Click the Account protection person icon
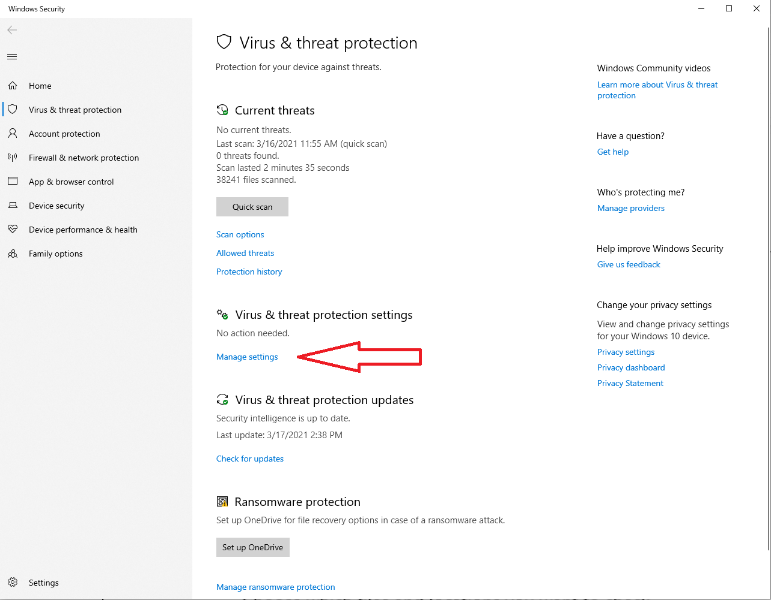The height and width of the screenshot is (600, 771). pos(13,133)
